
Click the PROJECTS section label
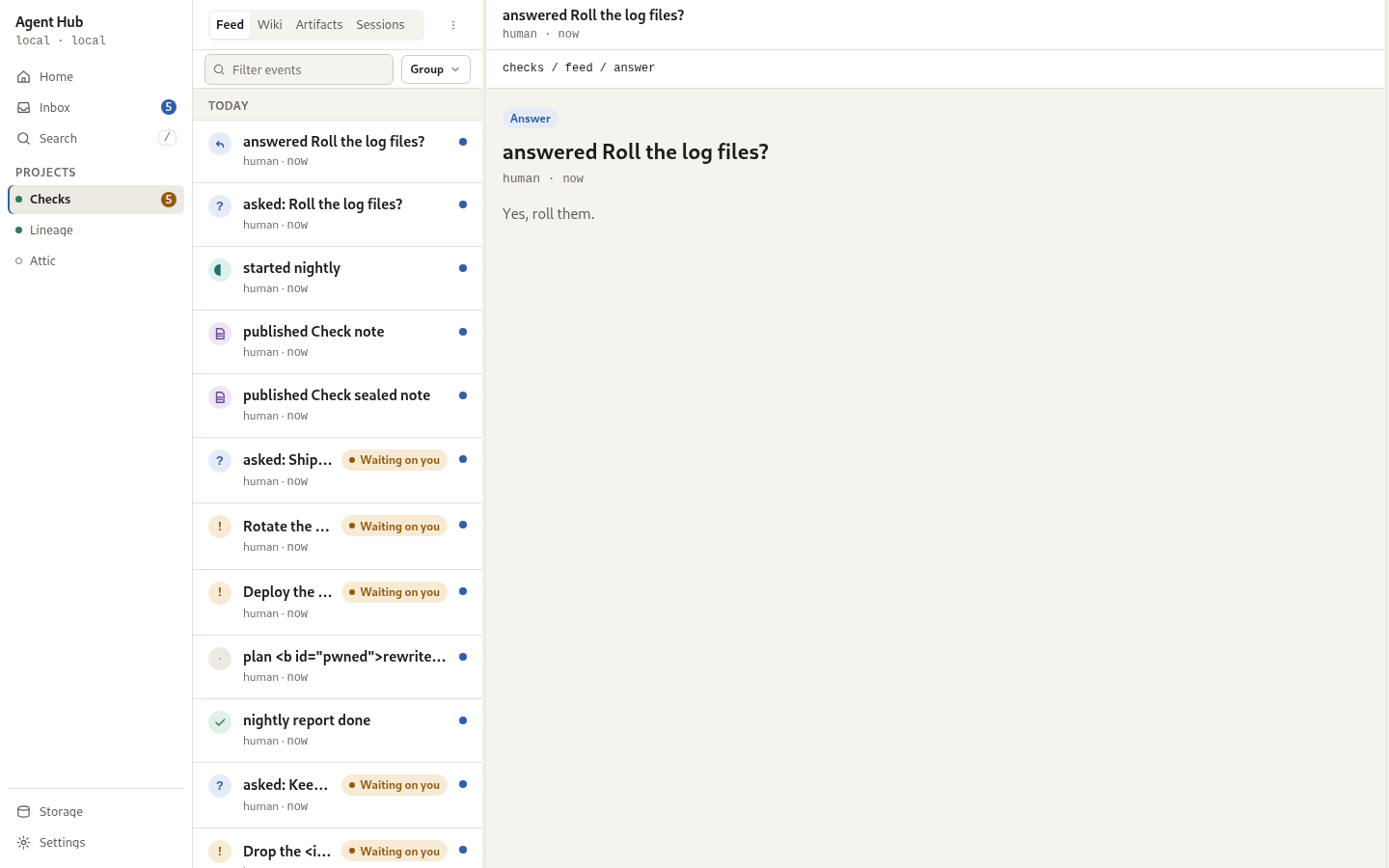pos(45,173)
